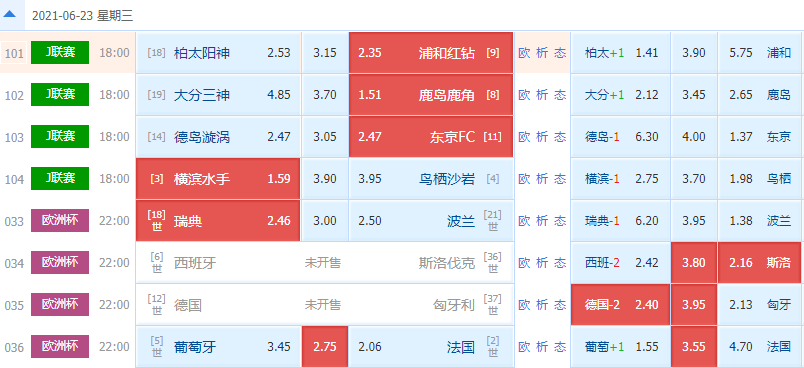Select handicap away 1.98 鸟栖
This screenshot has width=804, height=368.
pyautogui.click(x=759, y=179)
